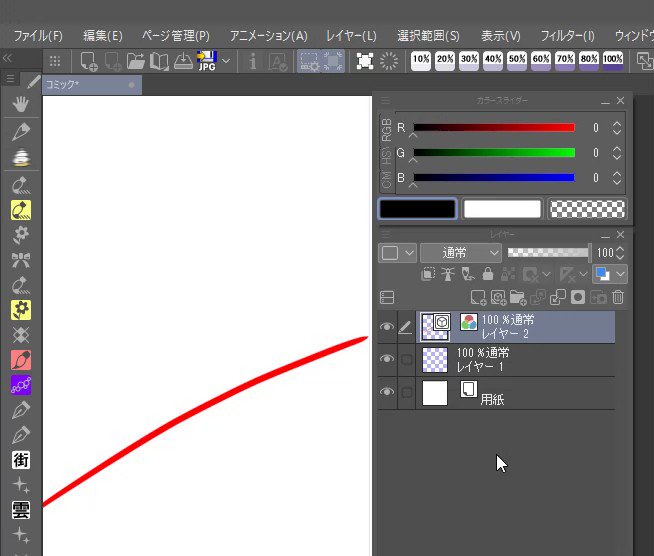Toggle clip to layer below

pos(428,274)
